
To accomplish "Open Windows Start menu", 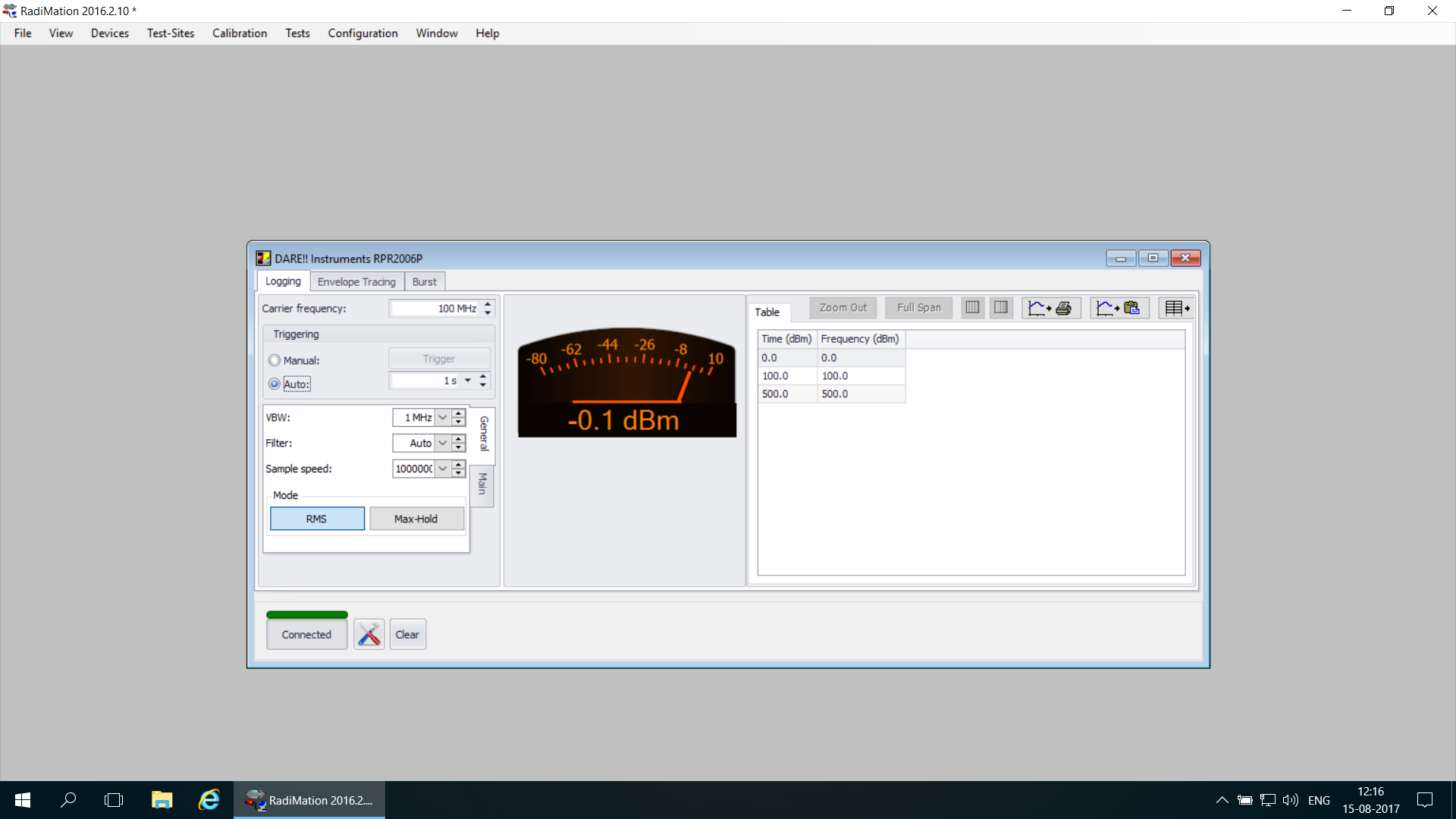I will pos(23,800).
